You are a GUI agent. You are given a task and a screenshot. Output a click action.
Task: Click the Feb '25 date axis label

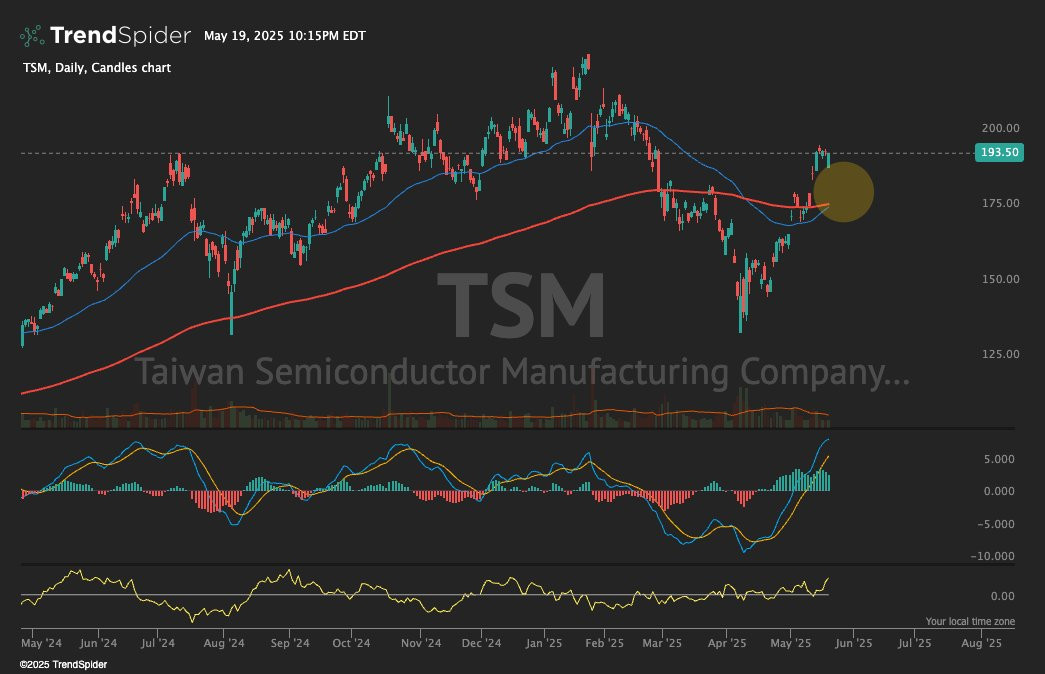tap(604, 643)
